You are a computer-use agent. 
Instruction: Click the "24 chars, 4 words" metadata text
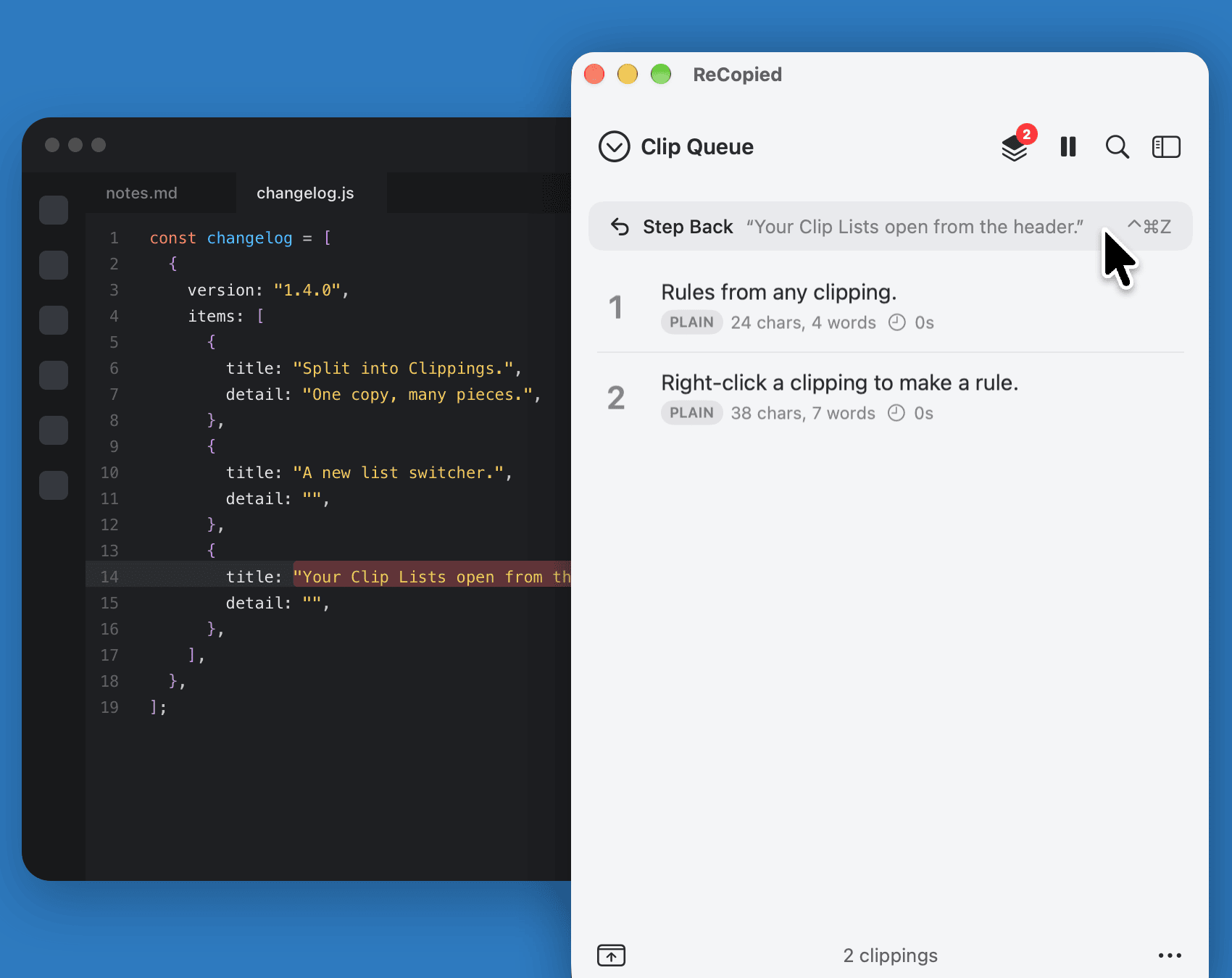click(803, 322)
